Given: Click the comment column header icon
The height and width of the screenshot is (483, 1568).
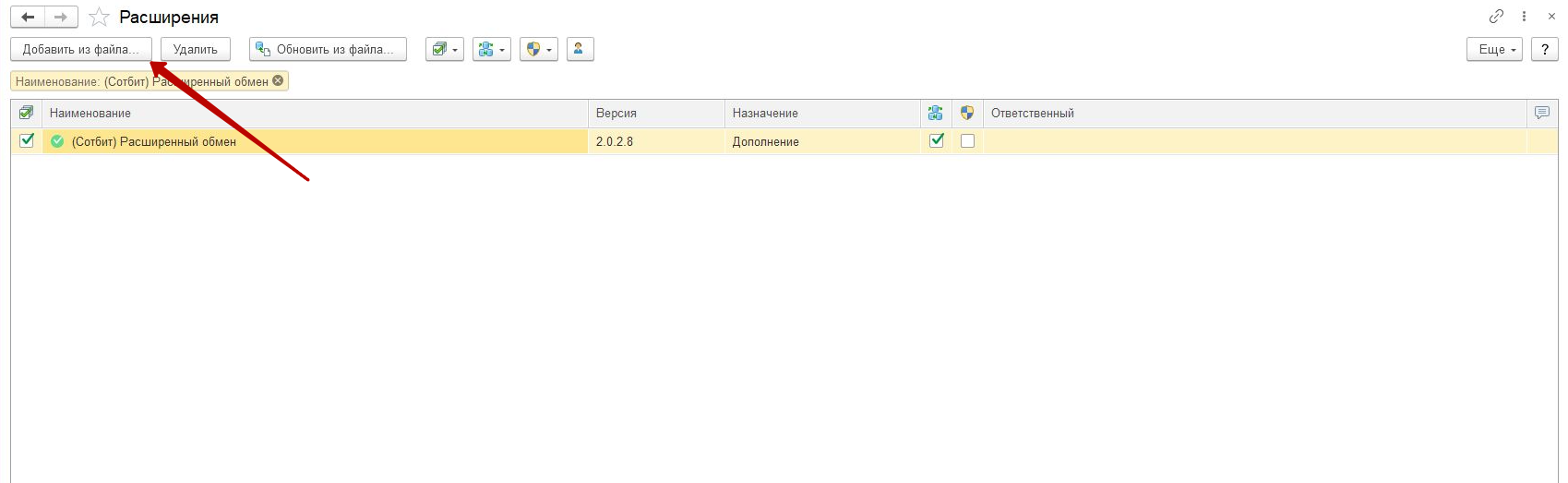Looking at the screenshot, I should 1541,113.
